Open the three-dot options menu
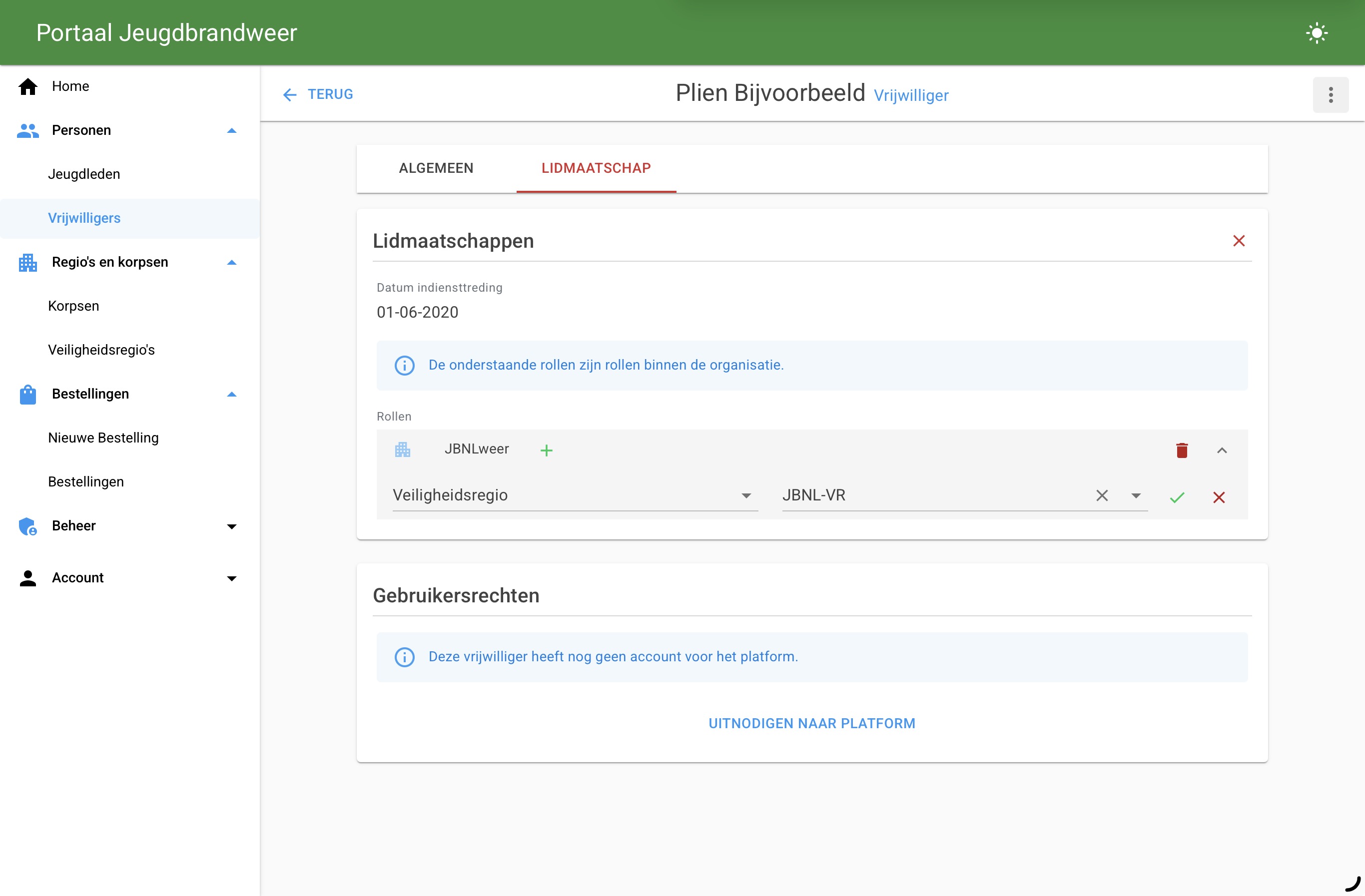Viewport: 1365px width, 896px height. pyautogui.click(x=1331, y=94)
